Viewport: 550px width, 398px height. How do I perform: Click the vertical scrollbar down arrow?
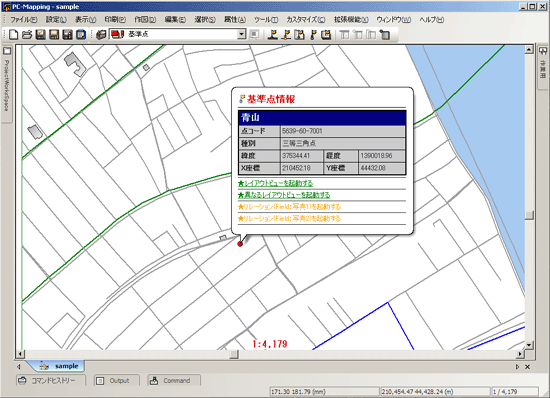click(529, 345)
